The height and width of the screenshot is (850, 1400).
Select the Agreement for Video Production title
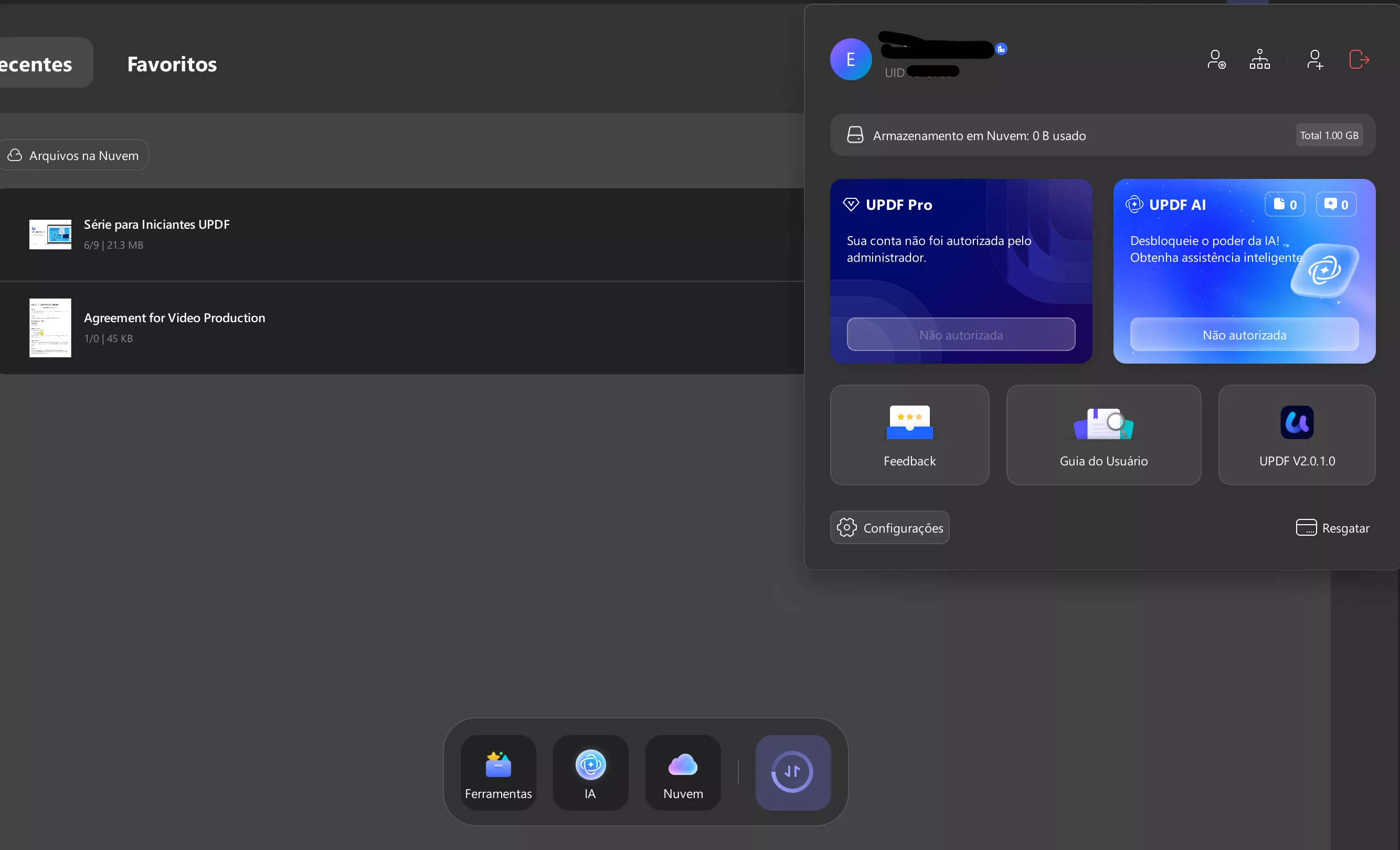click(174, 317)
